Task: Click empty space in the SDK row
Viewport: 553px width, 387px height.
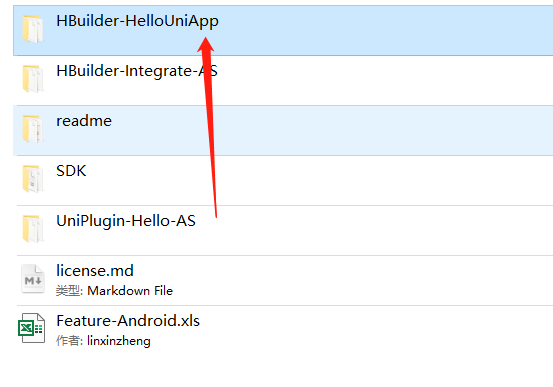Action: click(x=353, y=180)
